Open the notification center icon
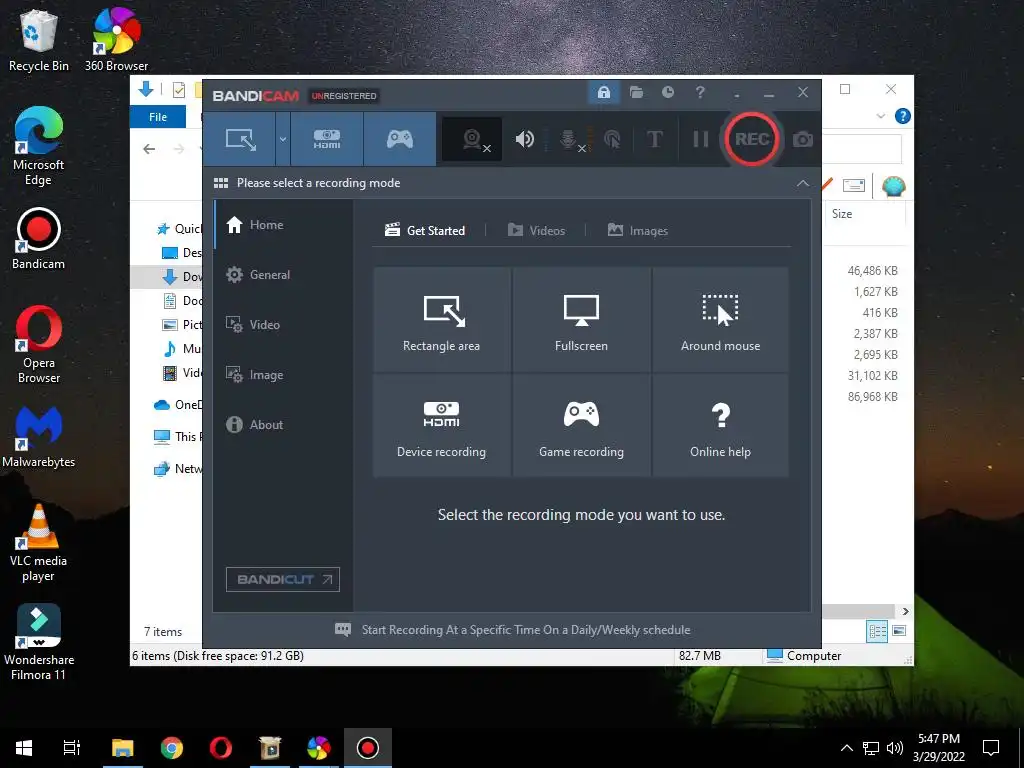Viewport: 1024px width, 768px height. click(991, 748)
